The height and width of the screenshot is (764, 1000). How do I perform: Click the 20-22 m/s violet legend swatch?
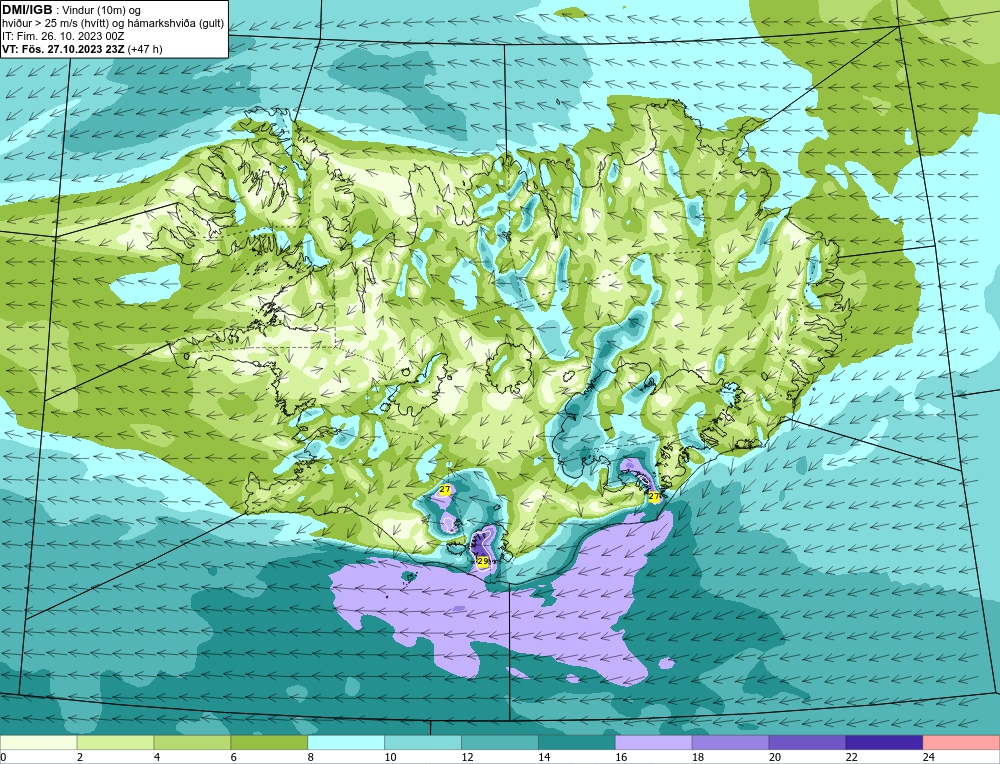(807, 743)
